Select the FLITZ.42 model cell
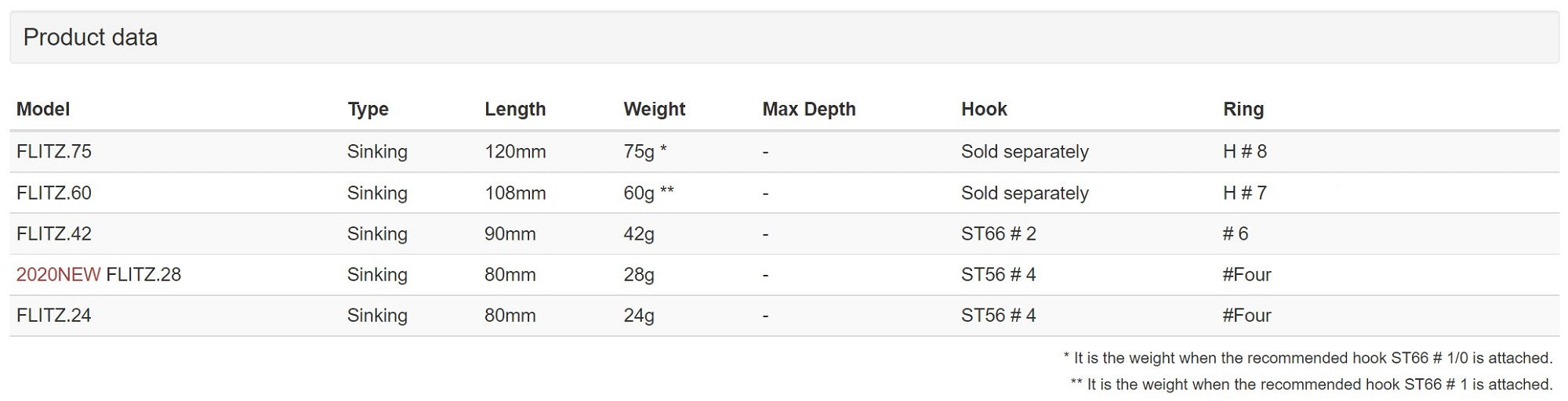The height and width of the screenshot is (401, 1568). click(x=54, y=234)
